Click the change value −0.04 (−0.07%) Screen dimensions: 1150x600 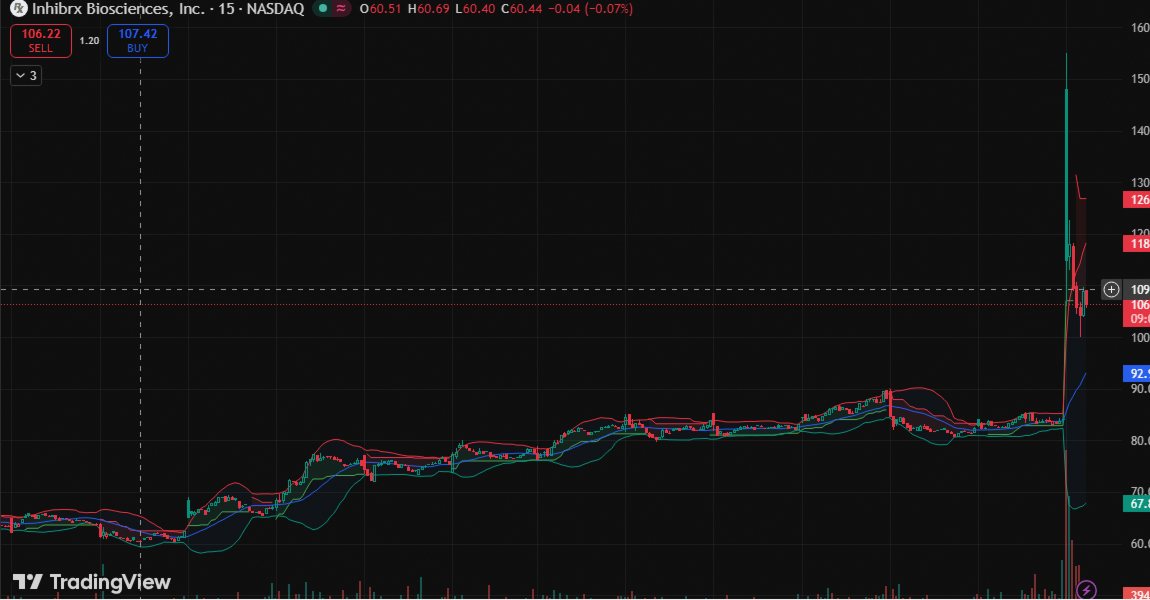click(x=590, y=9)
